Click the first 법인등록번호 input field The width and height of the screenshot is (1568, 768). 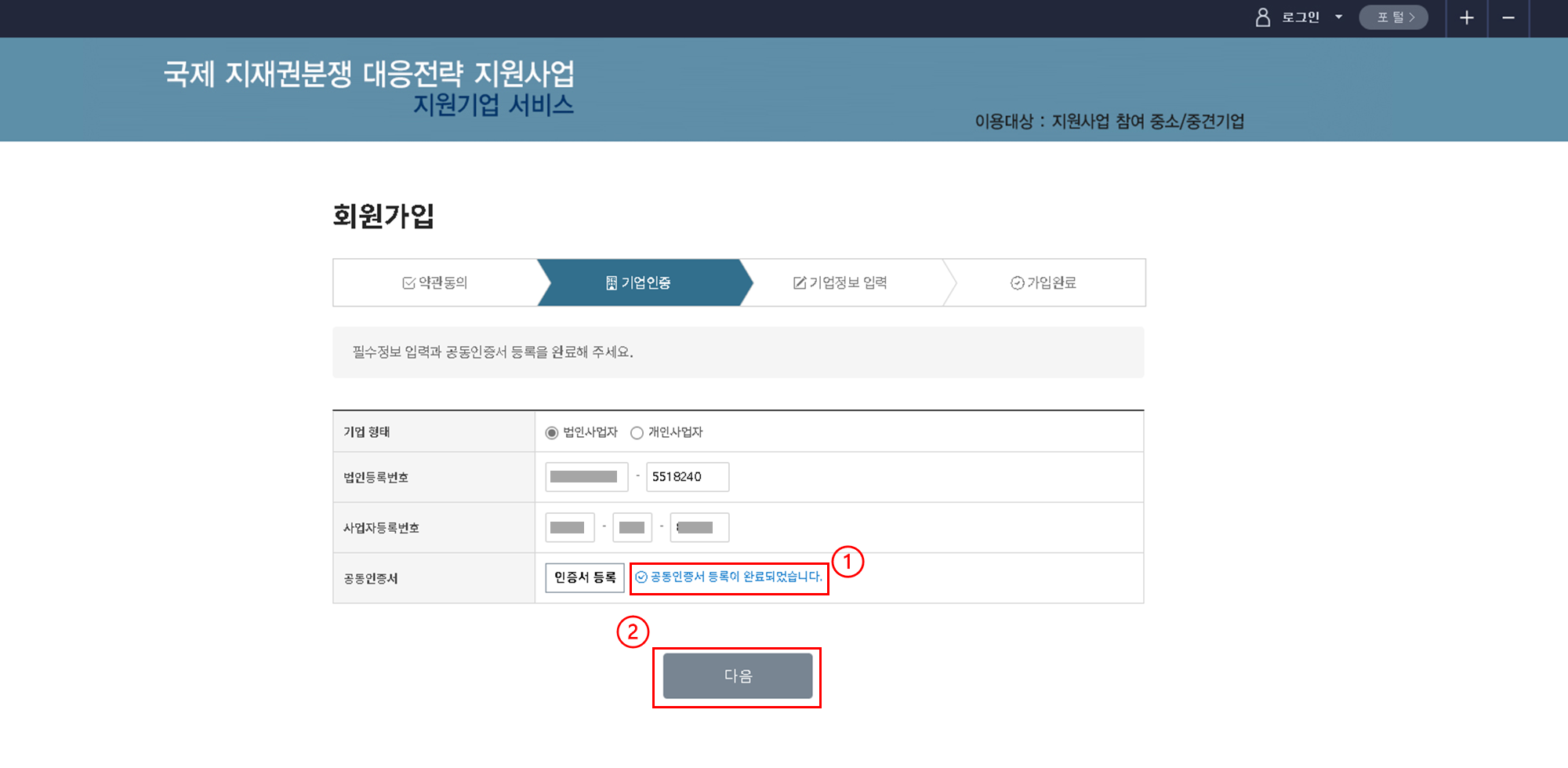click(586, 477)
